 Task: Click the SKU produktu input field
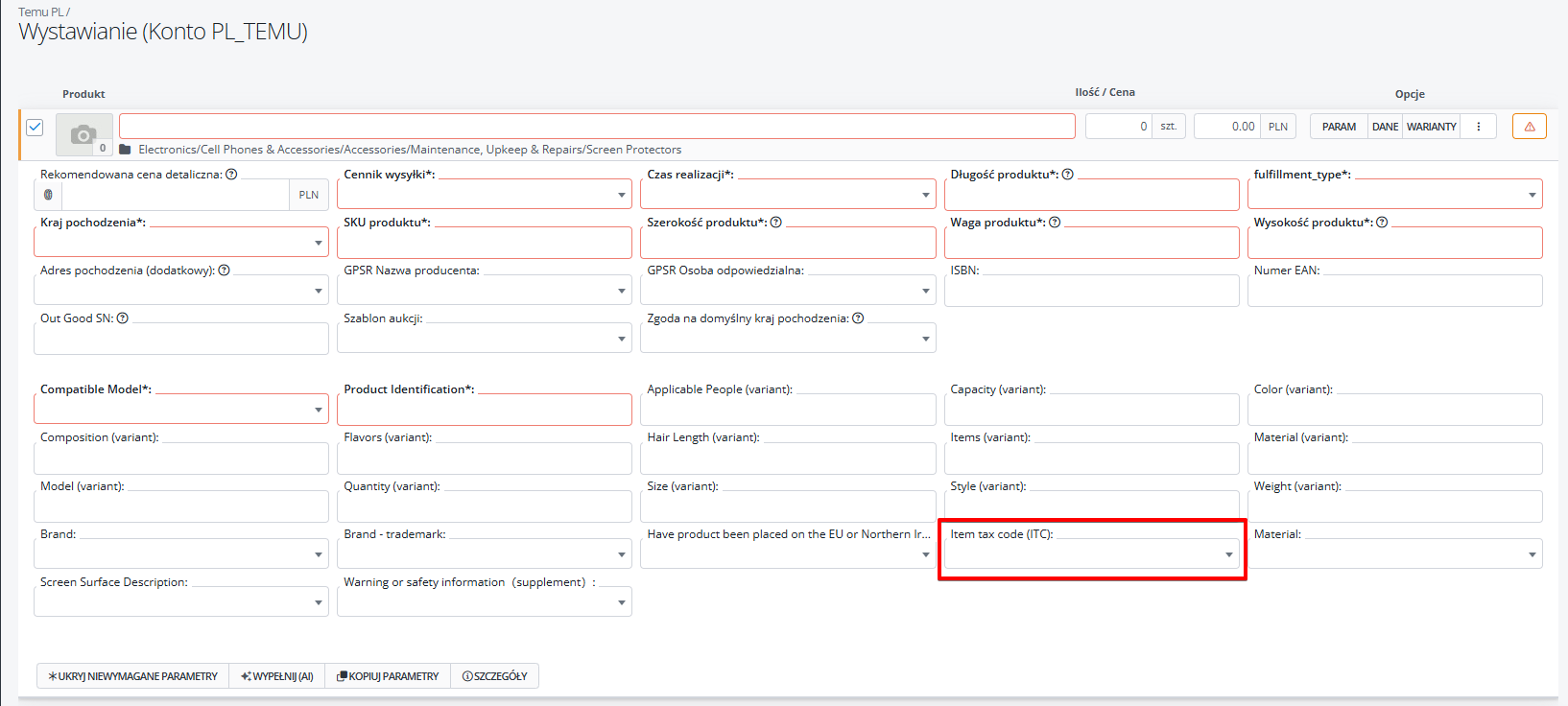[x=484, y=243]
